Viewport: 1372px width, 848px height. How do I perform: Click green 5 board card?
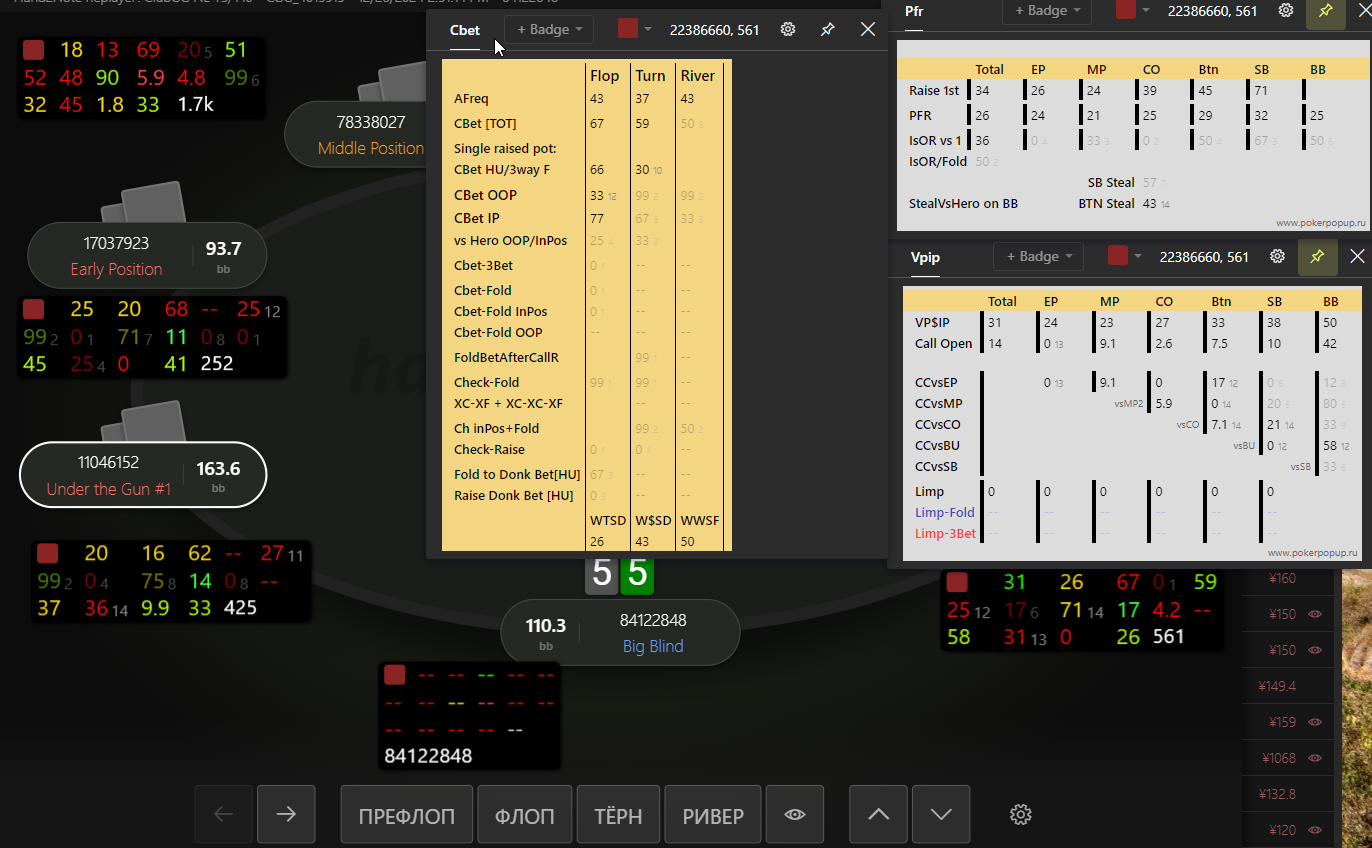(x=638, y=574)
